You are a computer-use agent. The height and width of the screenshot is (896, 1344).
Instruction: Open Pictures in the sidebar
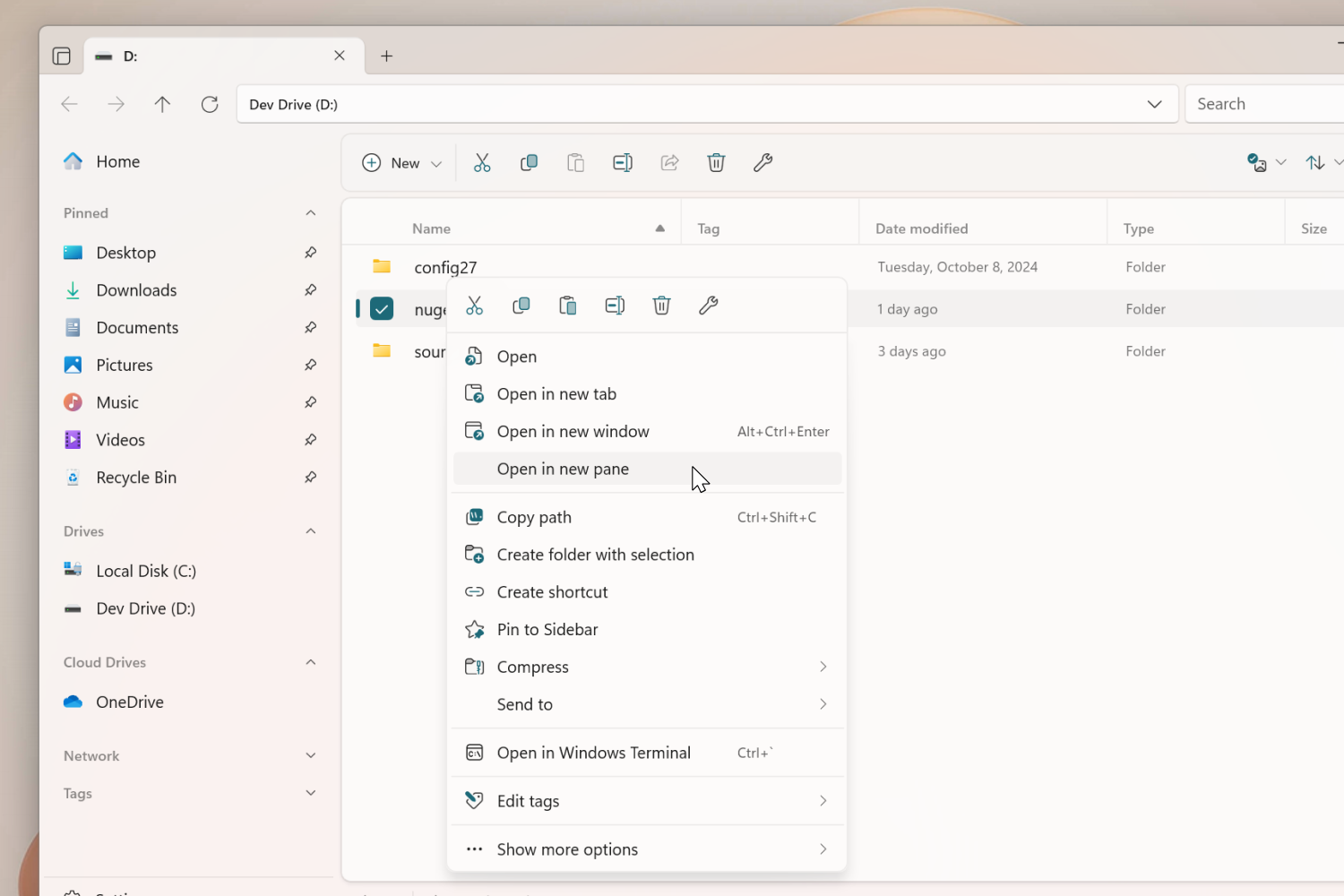[190, 366]
